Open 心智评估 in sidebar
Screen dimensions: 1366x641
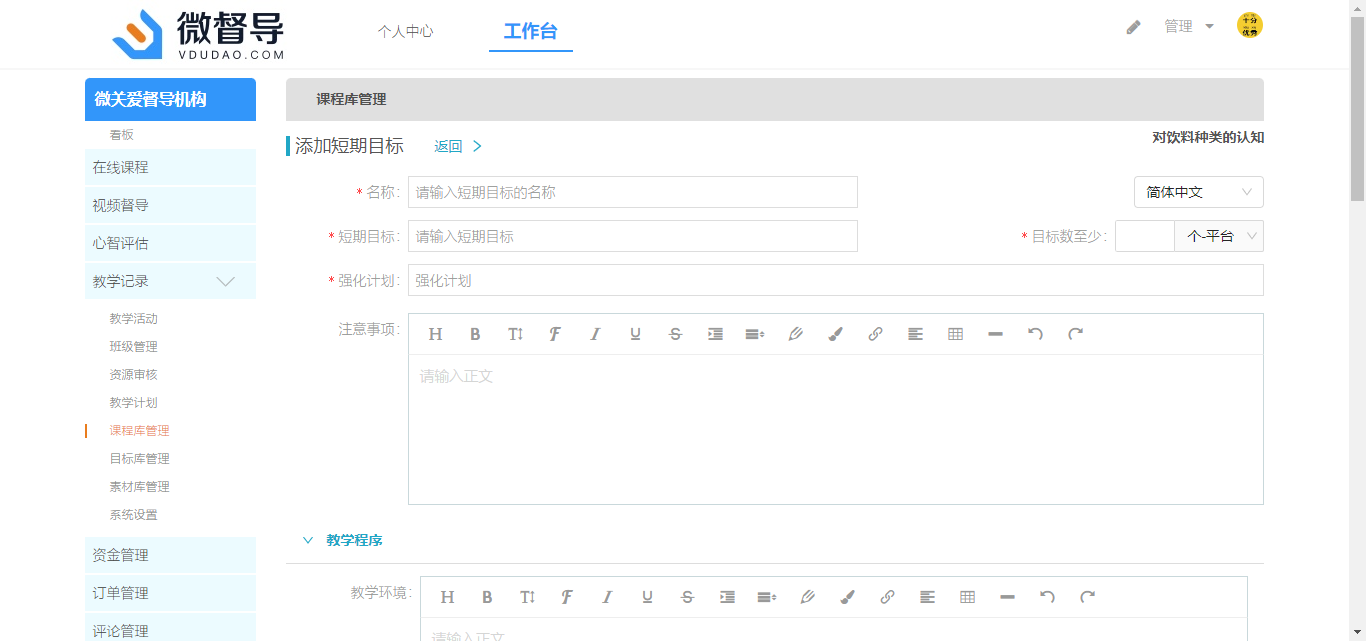pos(170,243)
